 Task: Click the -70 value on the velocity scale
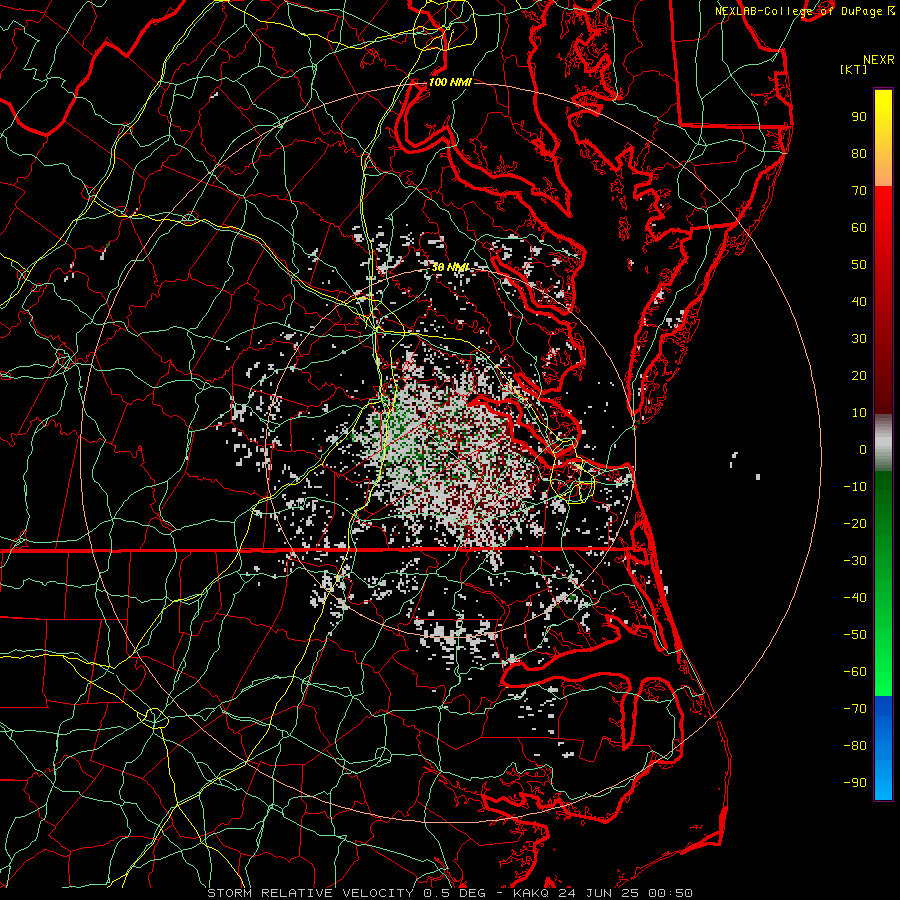[855, 709]
